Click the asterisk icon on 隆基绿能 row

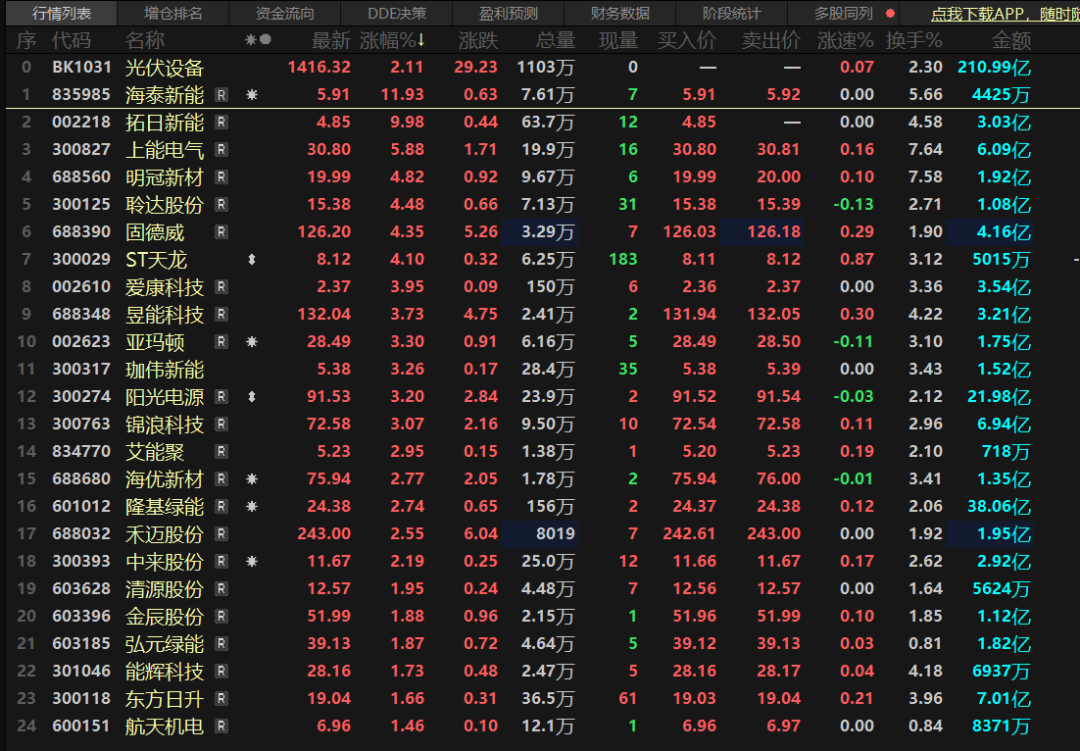click(251, 506)
